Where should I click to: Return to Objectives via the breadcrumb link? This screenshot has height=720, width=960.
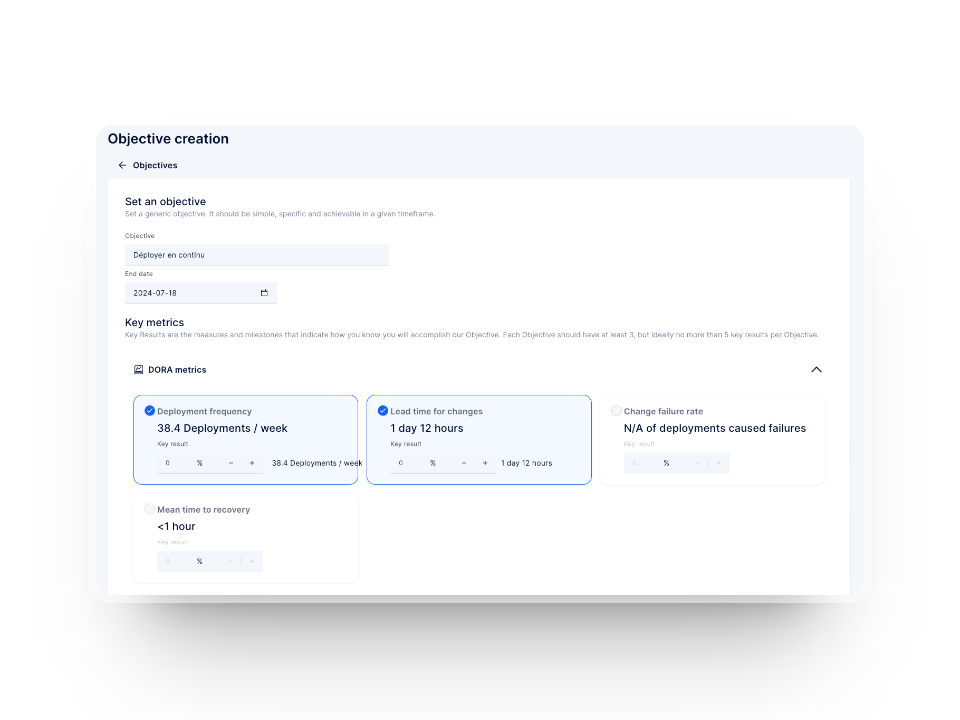(156, 165)
